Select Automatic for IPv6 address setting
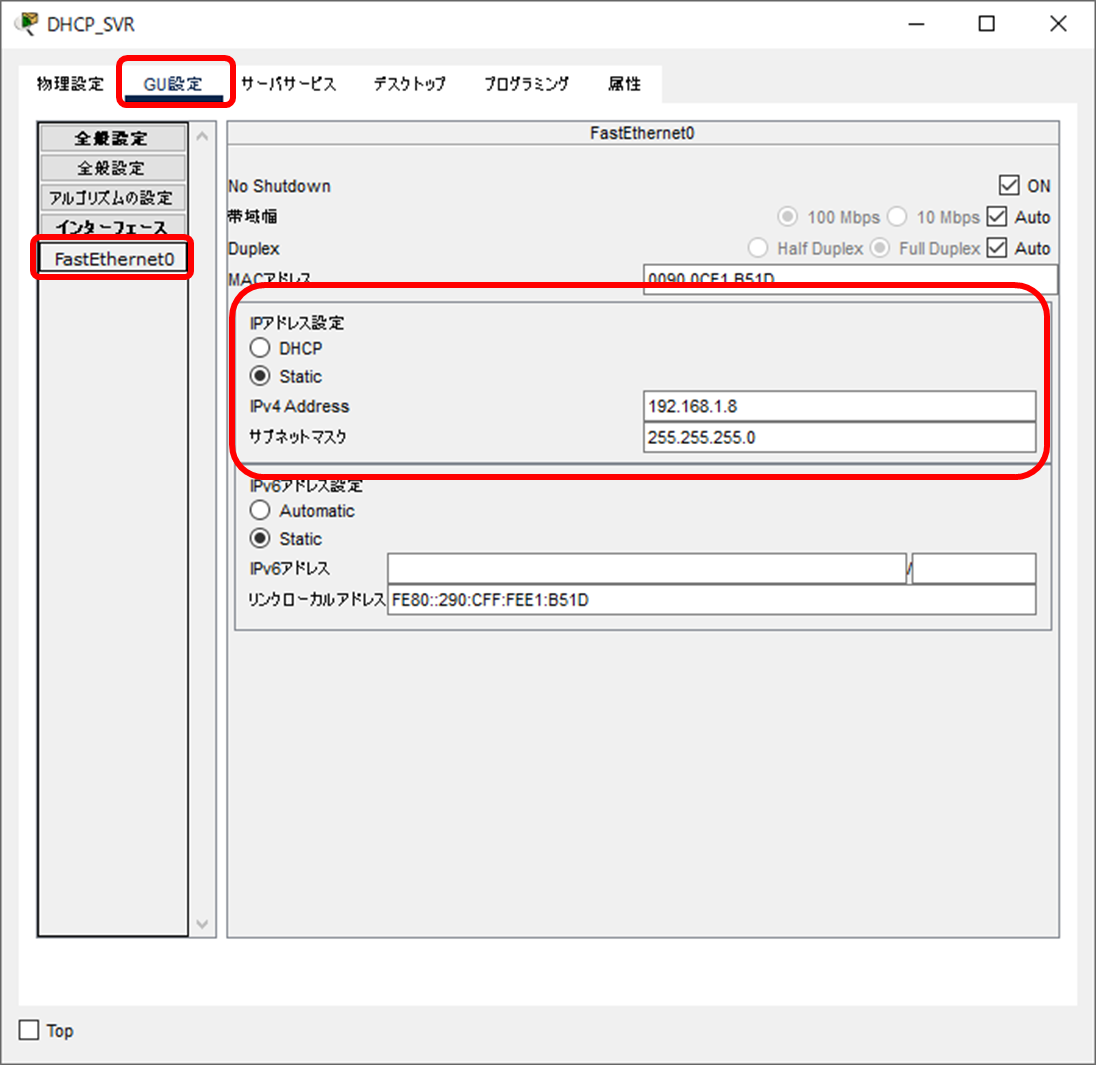Viewport: 1096px width, 1065px height. pos(260,510)
